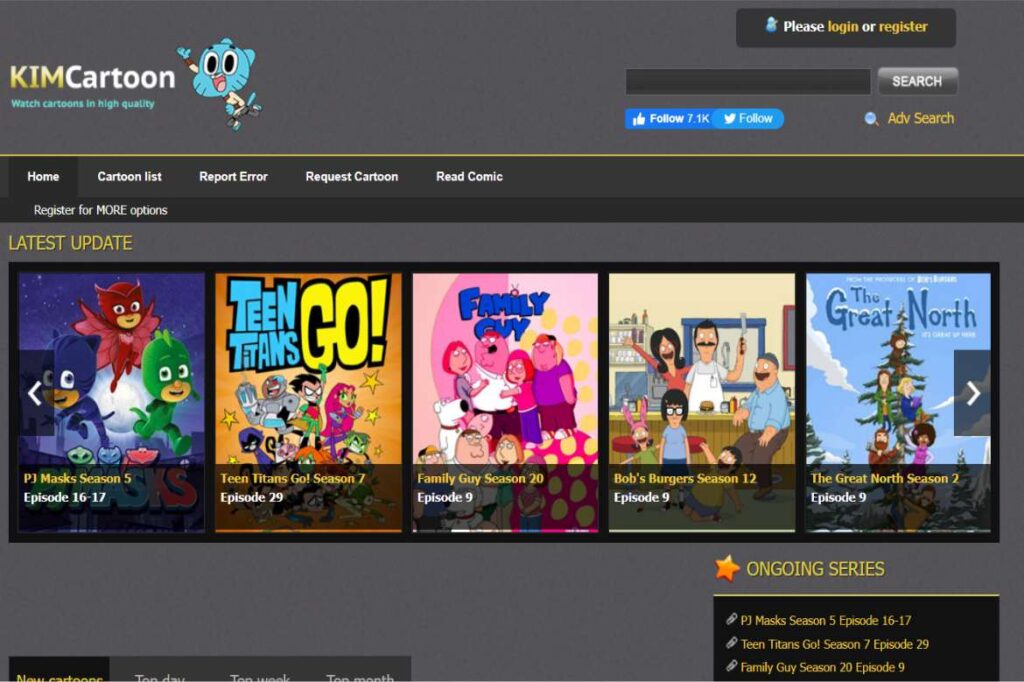Click the Facebook thumbs-up Follow icon
The width and height of the screenshot is (1024, 682).
pyautogui.click(x=639, y=119)
